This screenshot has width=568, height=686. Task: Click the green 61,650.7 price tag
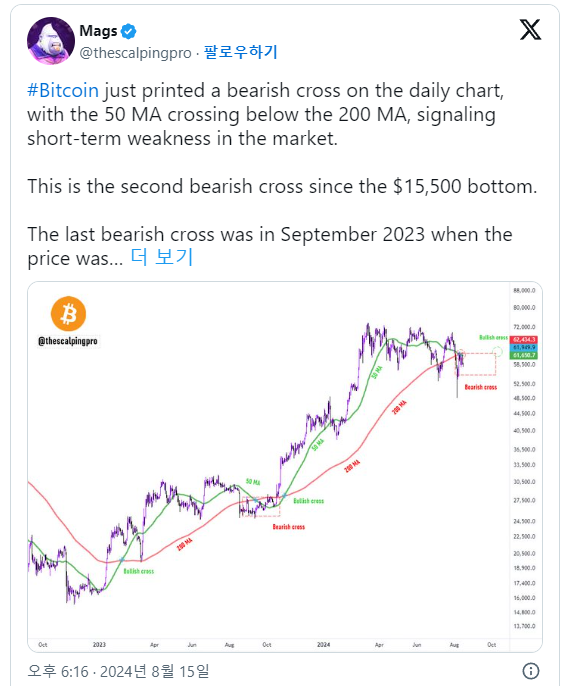524,355
